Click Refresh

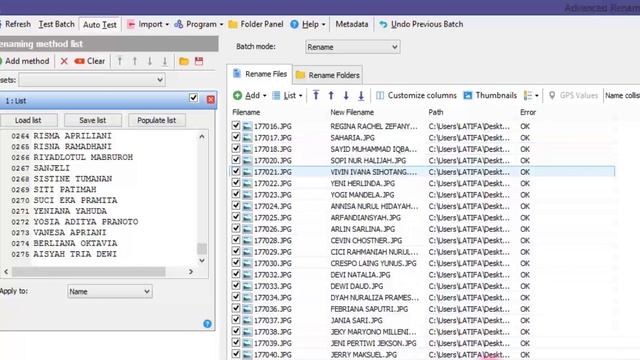17,24
